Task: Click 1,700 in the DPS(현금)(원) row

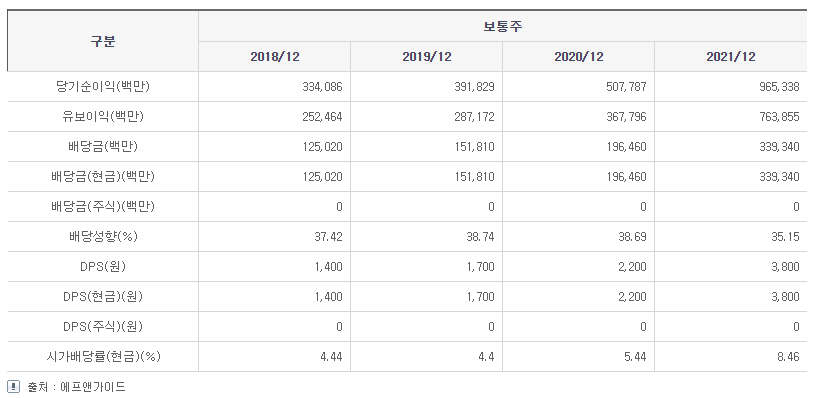Action: point(481,297)
